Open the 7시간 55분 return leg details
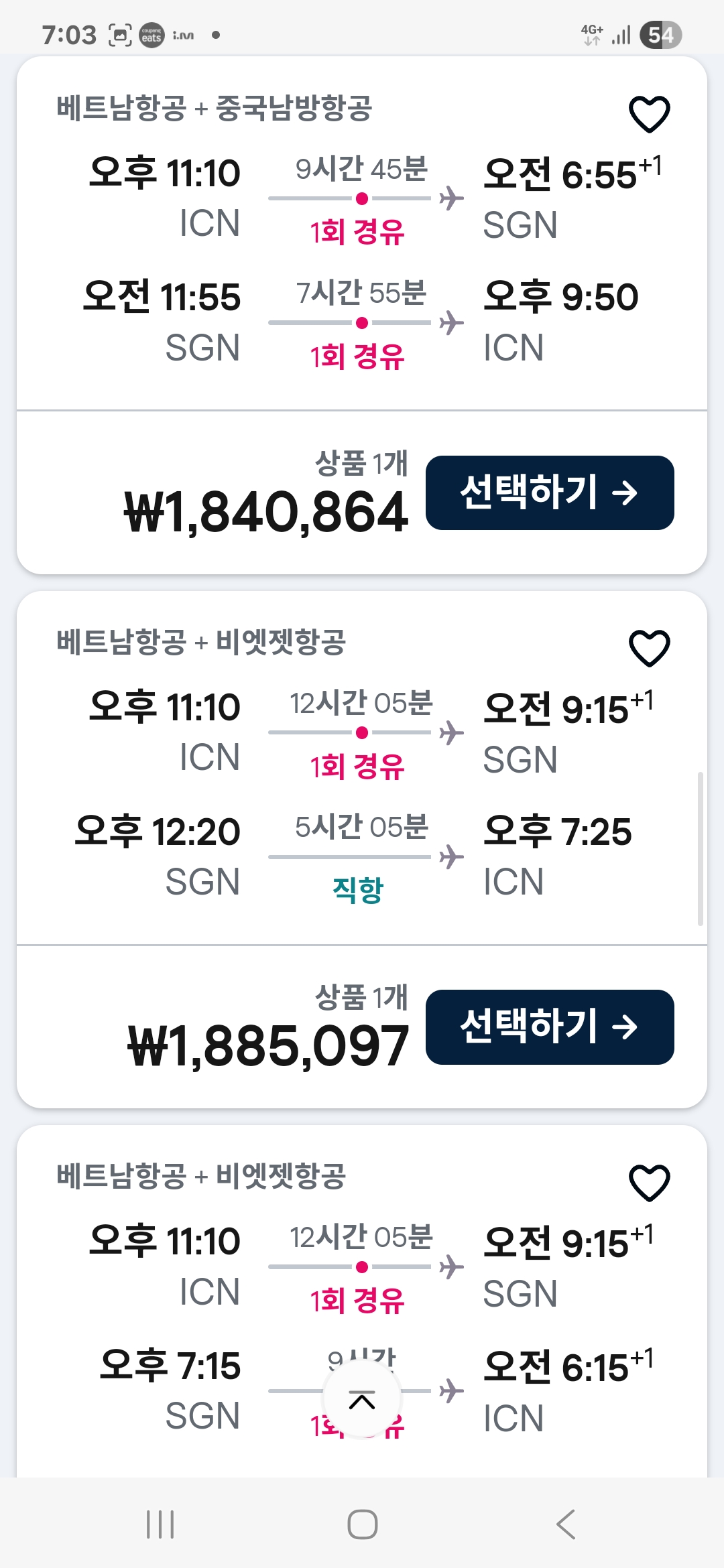 point(362,323)
